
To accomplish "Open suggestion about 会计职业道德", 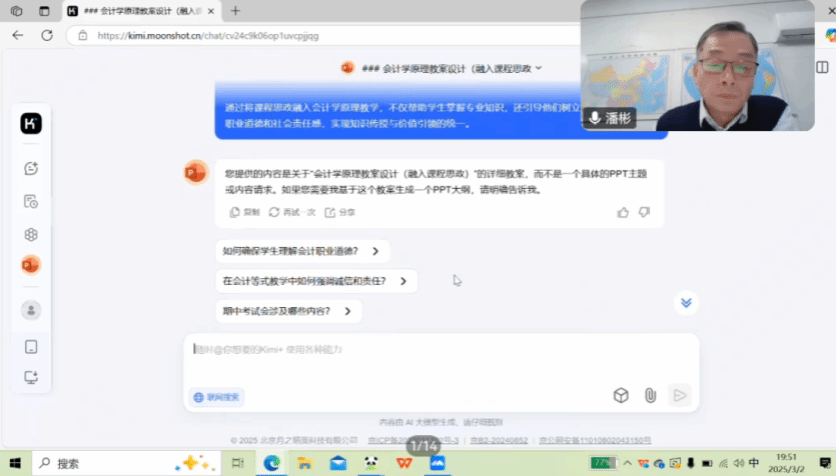I will 301,252.
